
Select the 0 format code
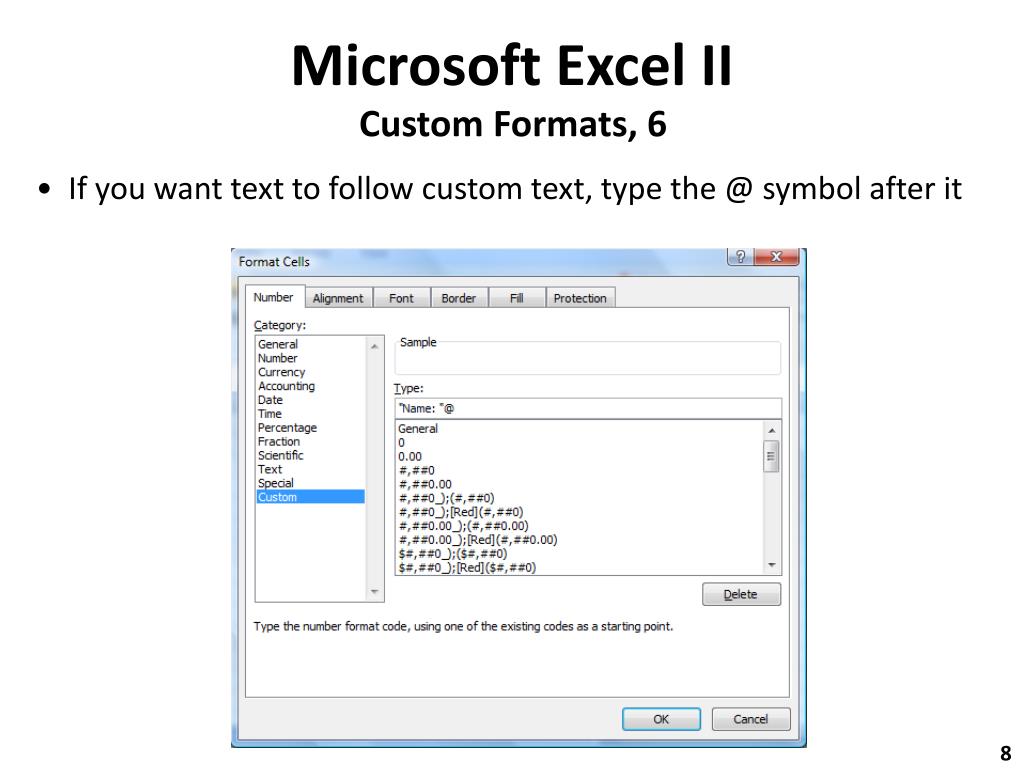402,443
